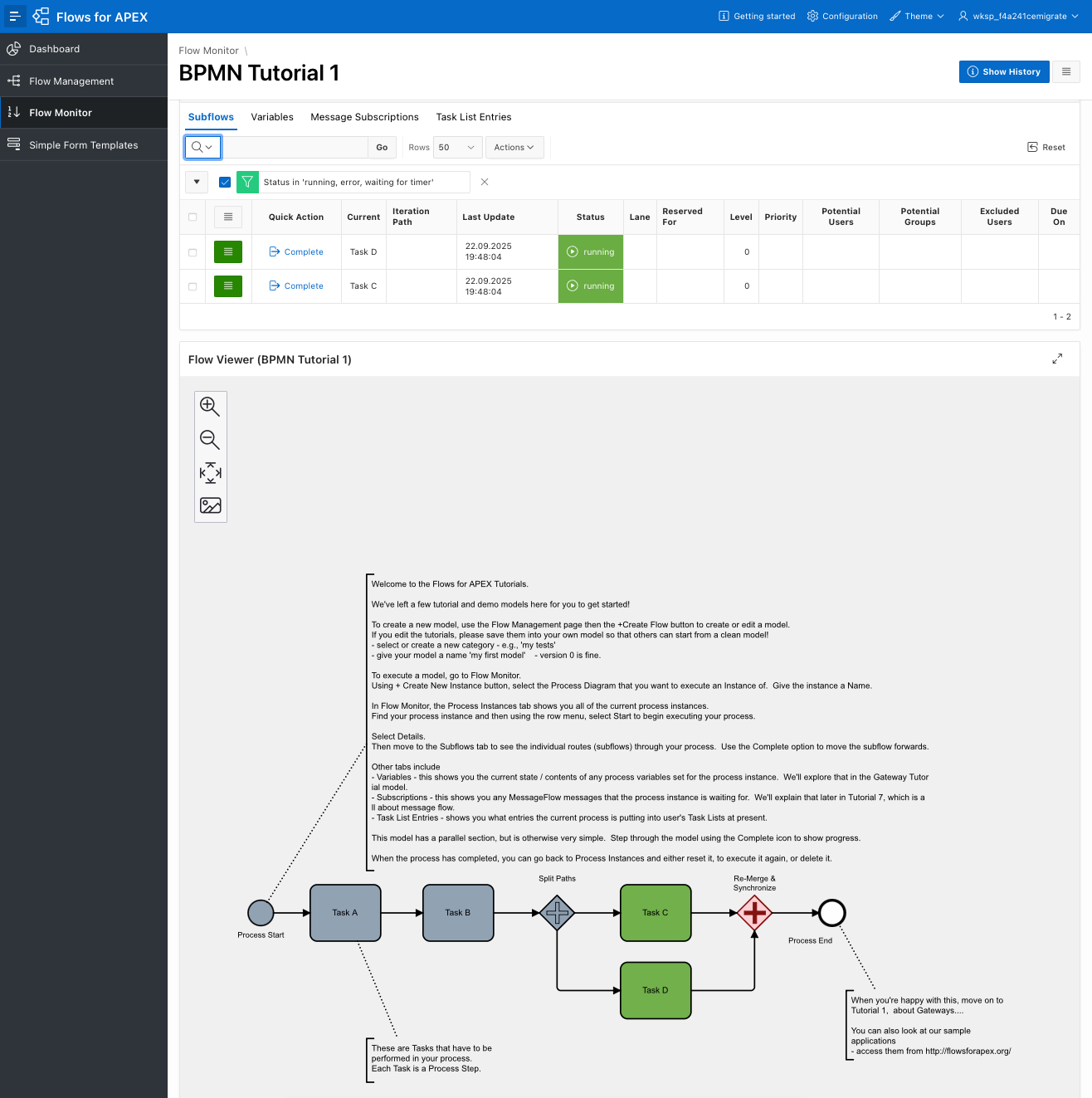Click the Go search button
Screen dimensions: 1092x1098
tap(382, 148)
